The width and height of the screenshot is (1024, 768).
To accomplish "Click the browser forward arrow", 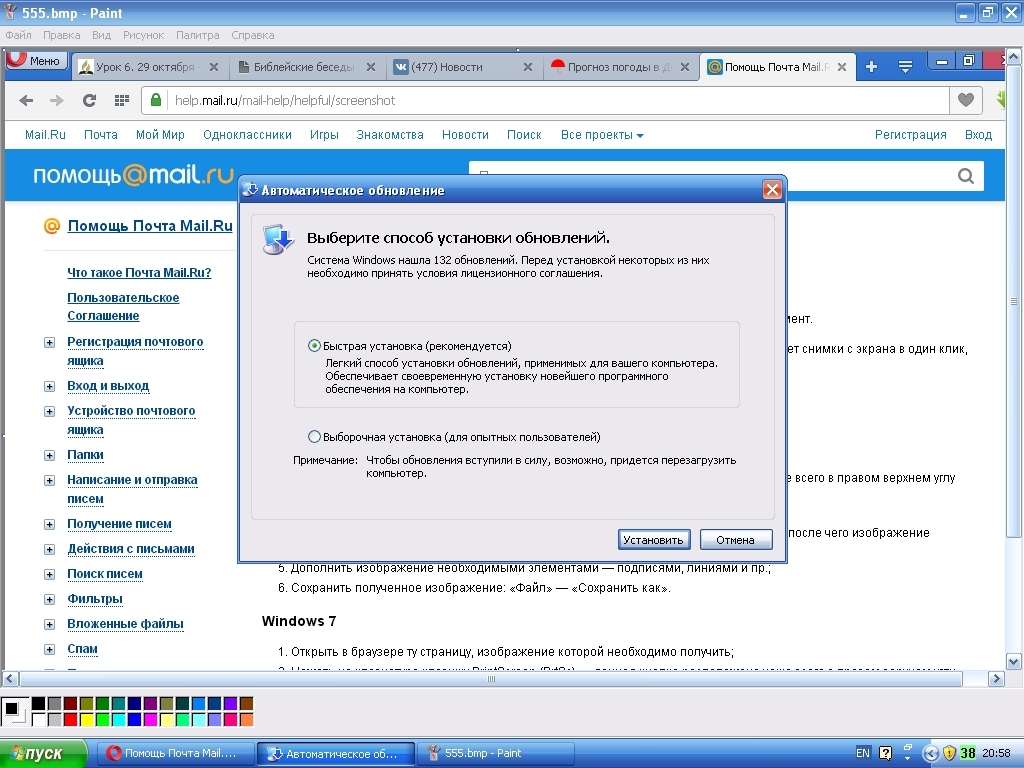I will (x=57, y=101).
